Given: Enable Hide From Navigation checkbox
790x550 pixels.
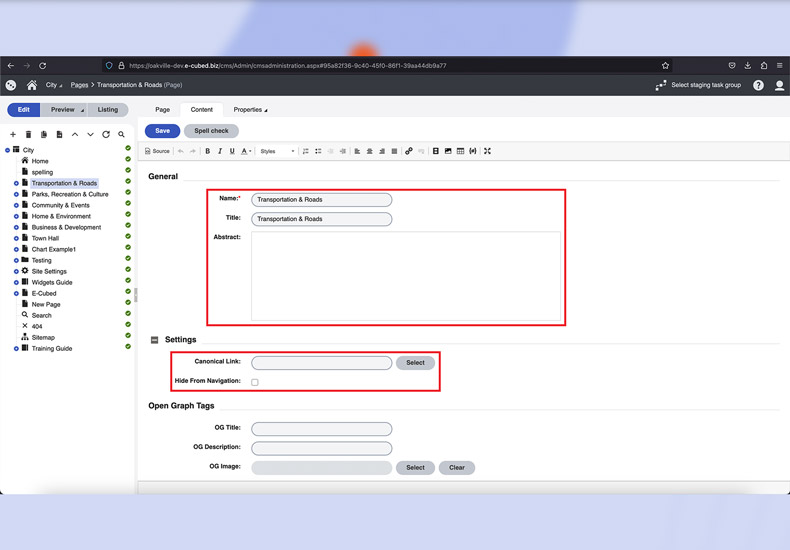Looking at the screenshot, I should (255, 382).
